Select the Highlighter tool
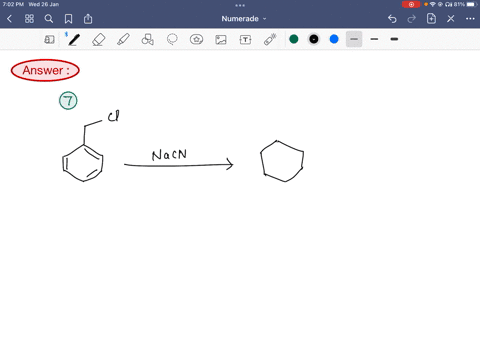The image size is (480, 360). click(123, 40)
